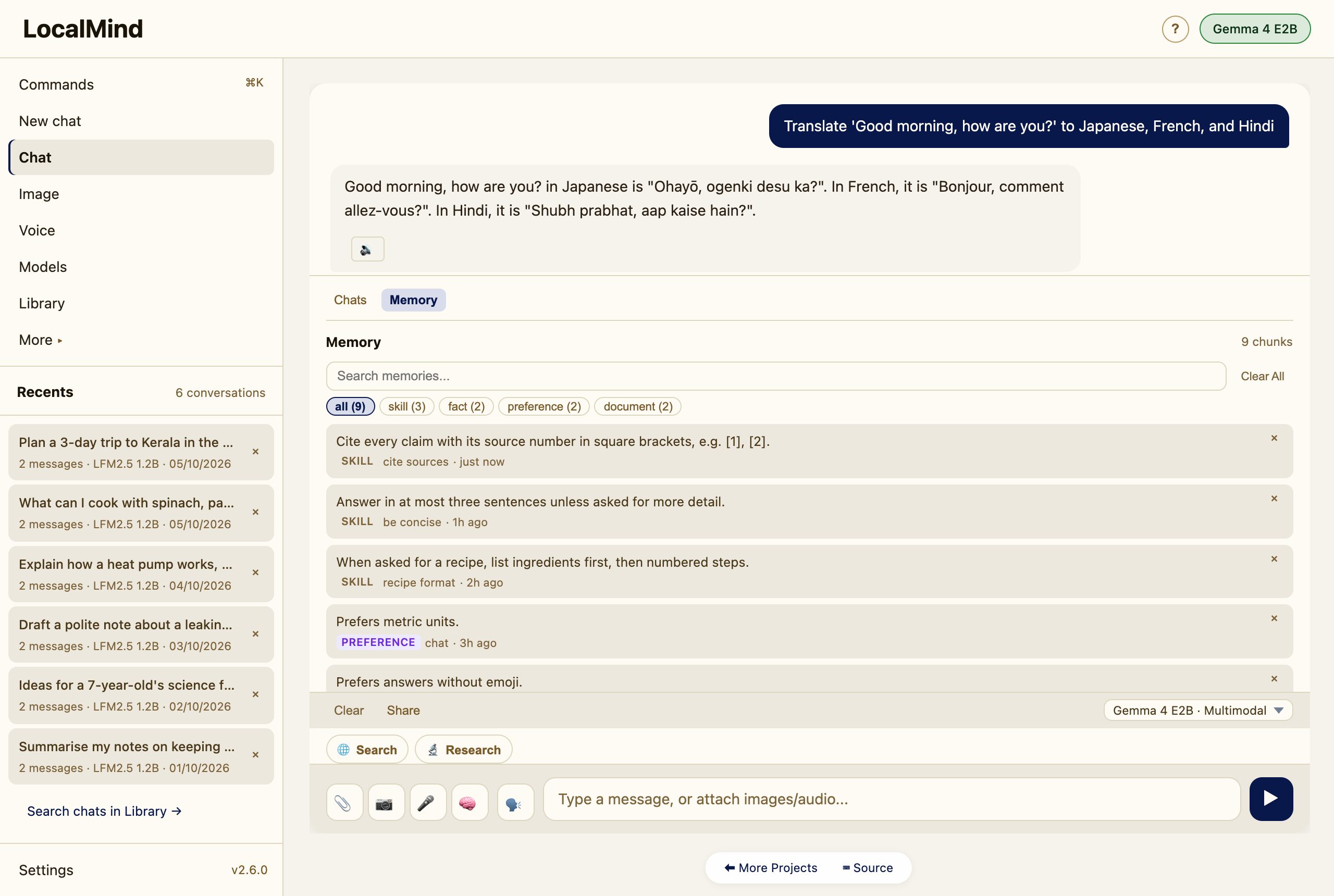Delete the Kerala trip conversation
Screen dimensions: 1334x896
(x=255, y=452)
